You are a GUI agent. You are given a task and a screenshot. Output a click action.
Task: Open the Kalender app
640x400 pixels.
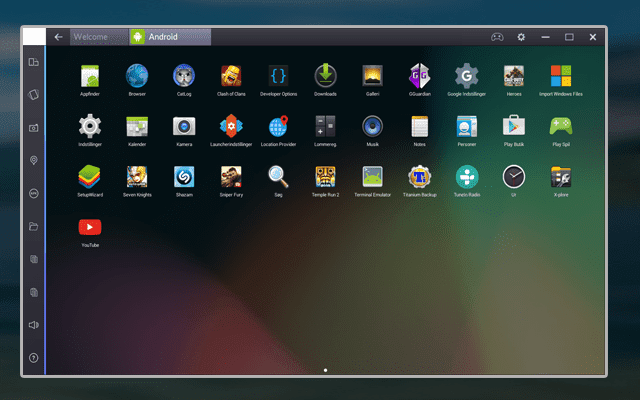[x=137, y=126]
